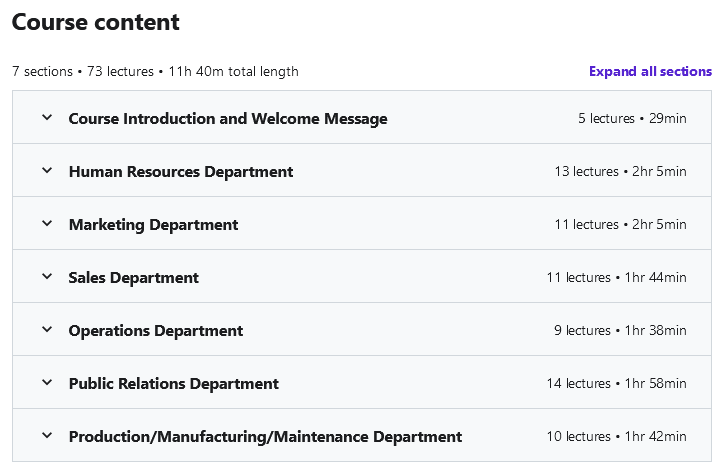
Task: Click the Operations Department chevron arrow
Action: coord(47,330)
